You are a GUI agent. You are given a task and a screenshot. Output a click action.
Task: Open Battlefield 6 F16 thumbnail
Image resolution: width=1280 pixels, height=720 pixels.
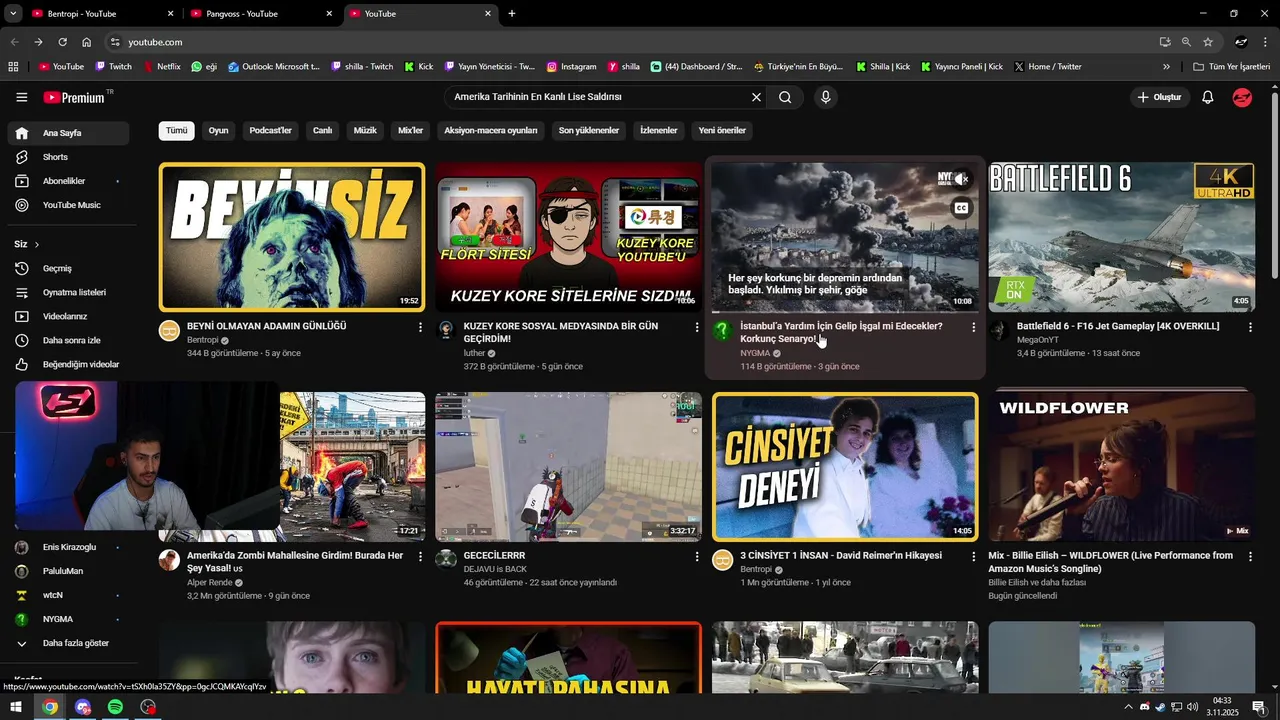pyautogui.click(x=1121, y=237)
